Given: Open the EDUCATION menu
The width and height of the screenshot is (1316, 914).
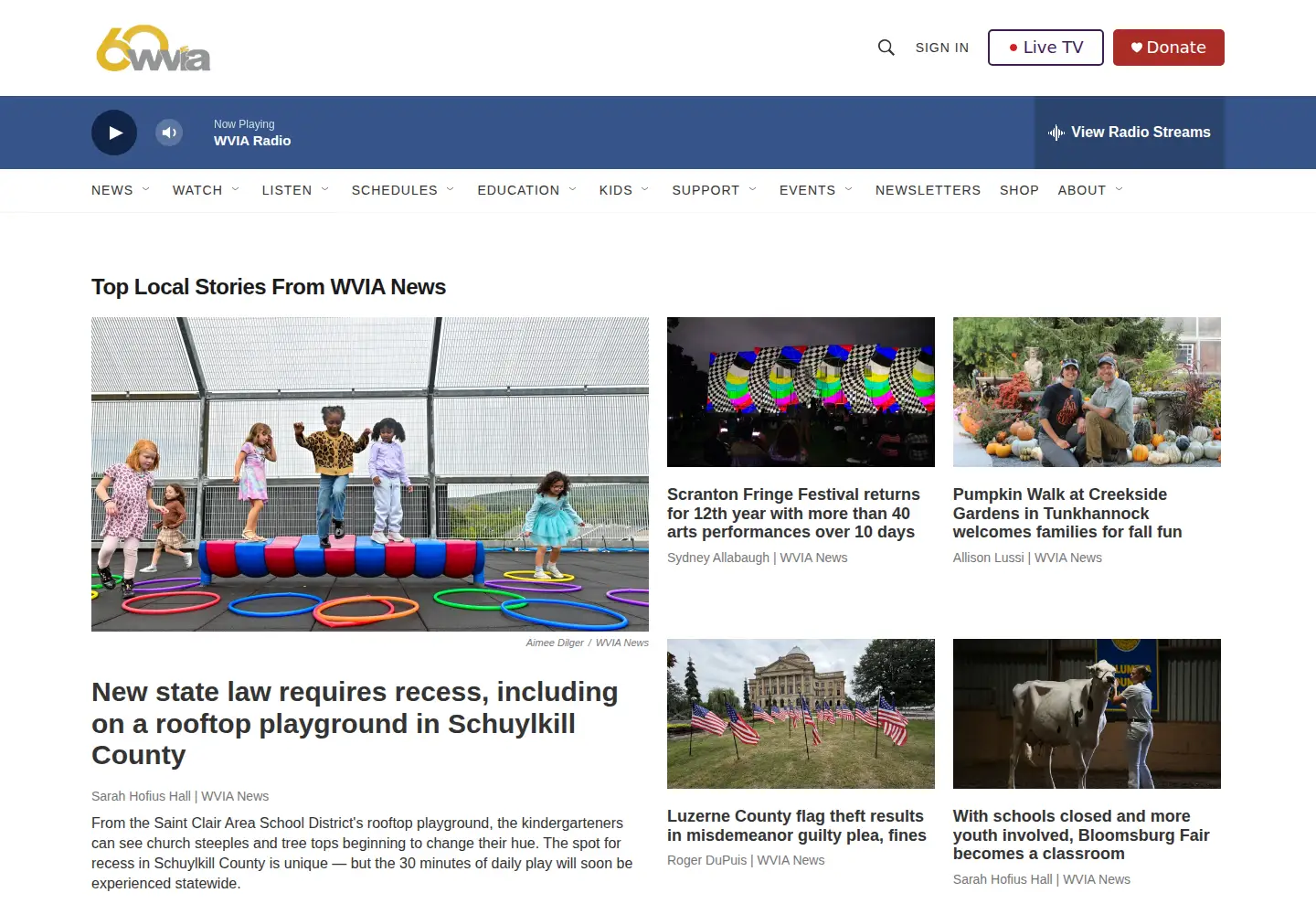Looking at the screenshot, I should pos(518,190).
